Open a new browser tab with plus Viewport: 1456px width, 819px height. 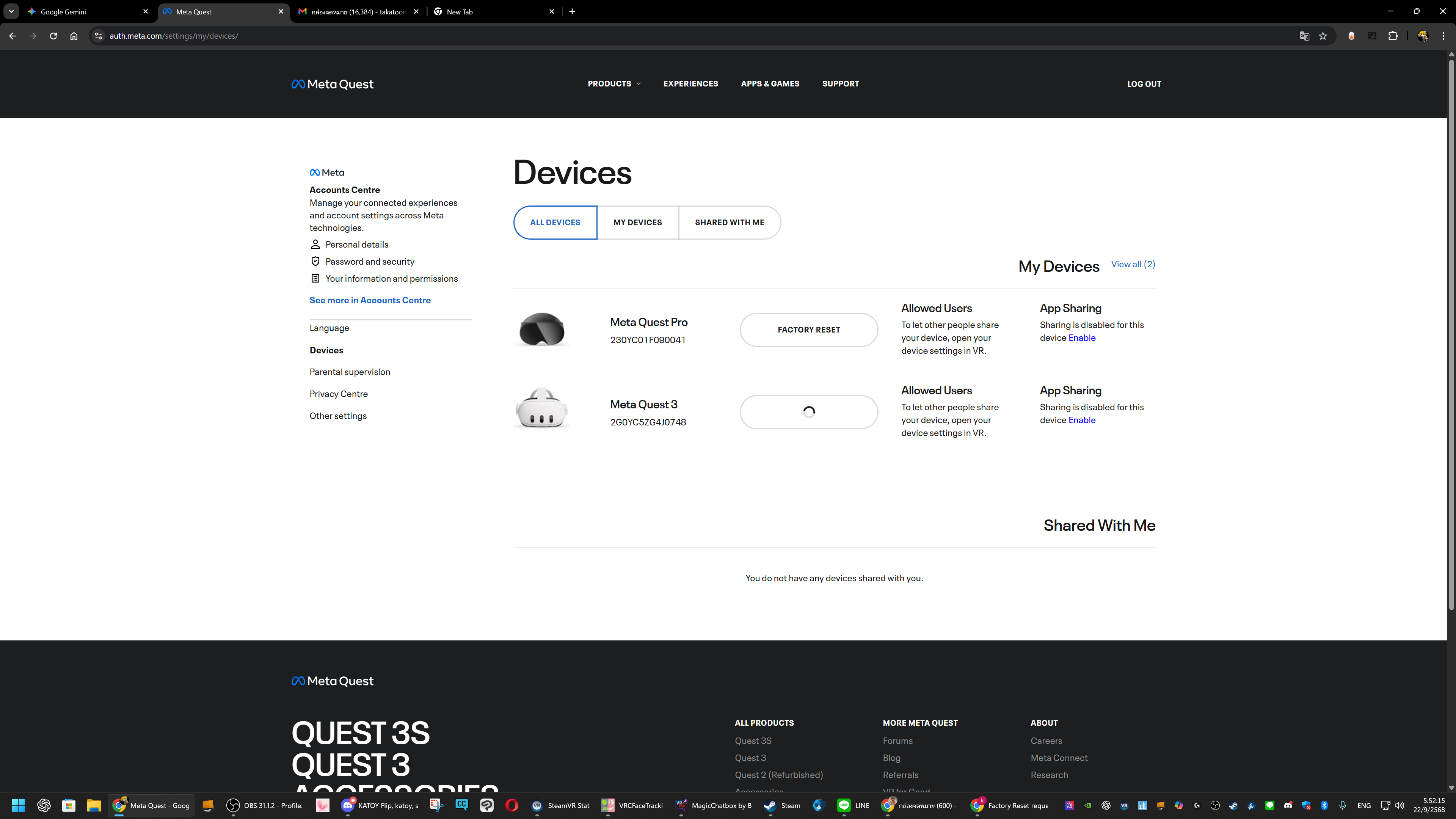572,11
